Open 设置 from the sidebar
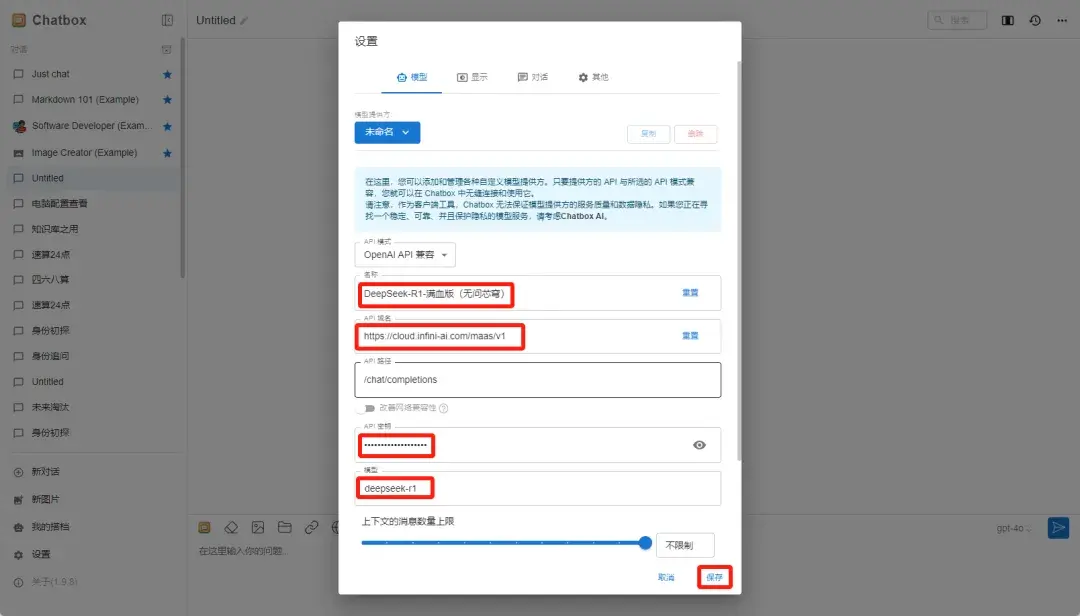The height and width of the screenshot is (616, 1080). pyautogui.click(x=40, y=554)
